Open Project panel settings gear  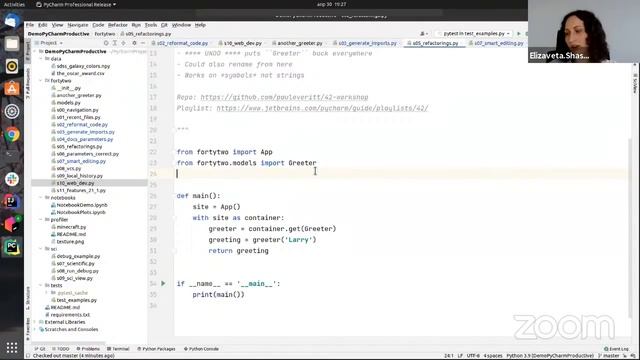pyautogui.click(x=134, y=43)
